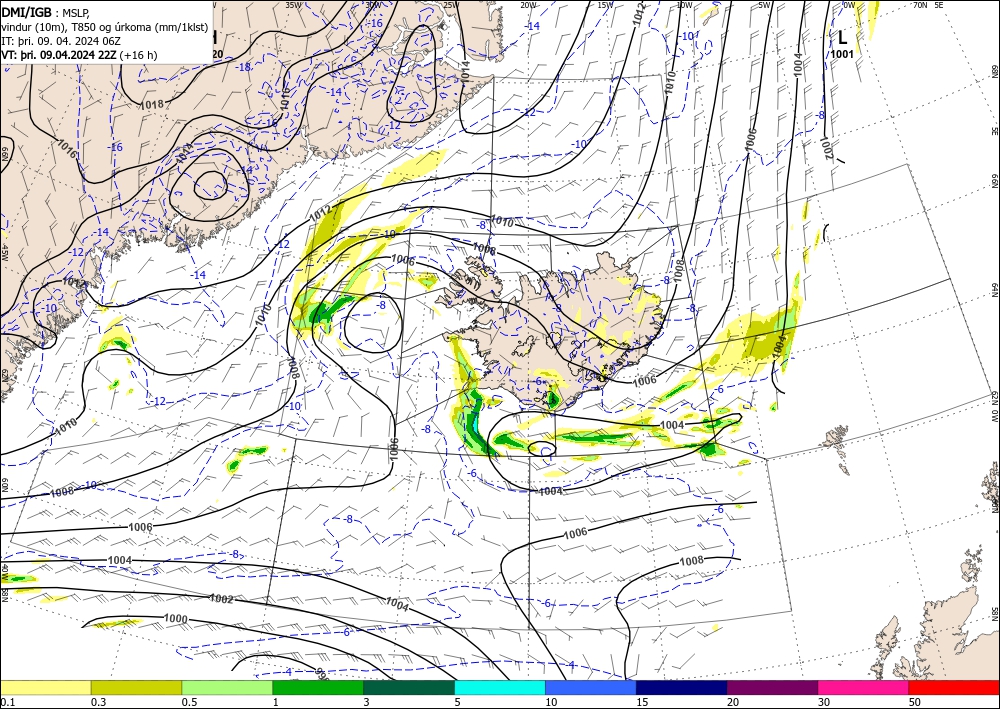The height and width of the screenshot is (709, 1000).
Task: Click the '25W' longitude label
Action: pyautogui.click(x=451, y=5)
